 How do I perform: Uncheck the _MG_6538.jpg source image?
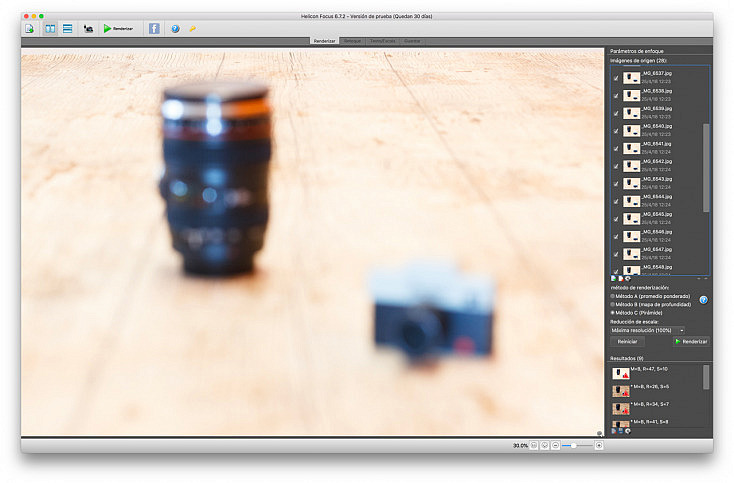point(616,96)
